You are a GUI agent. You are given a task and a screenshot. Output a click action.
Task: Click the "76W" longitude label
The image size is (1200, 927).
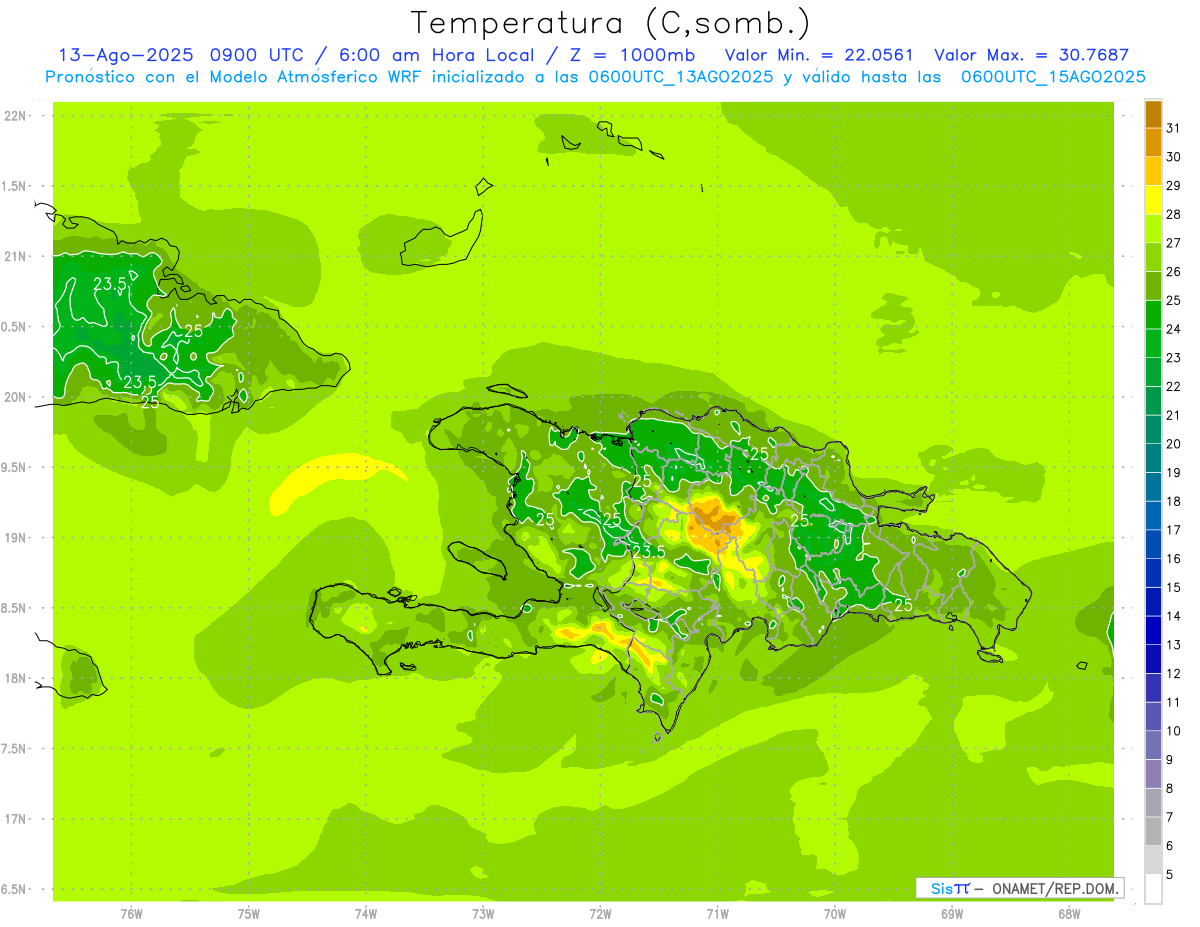[131, 914]
